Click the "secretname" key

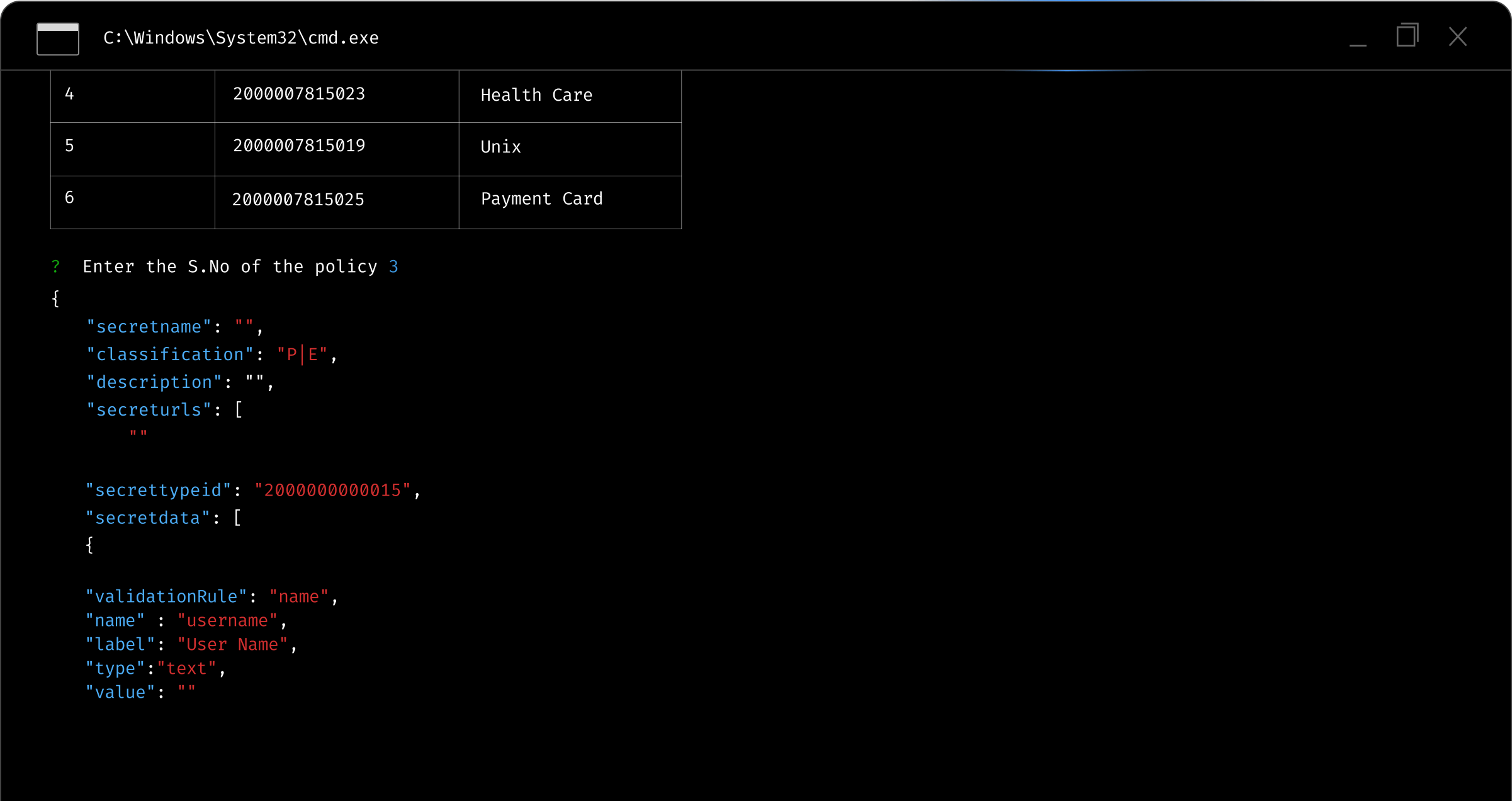click(x=149, y=327)
